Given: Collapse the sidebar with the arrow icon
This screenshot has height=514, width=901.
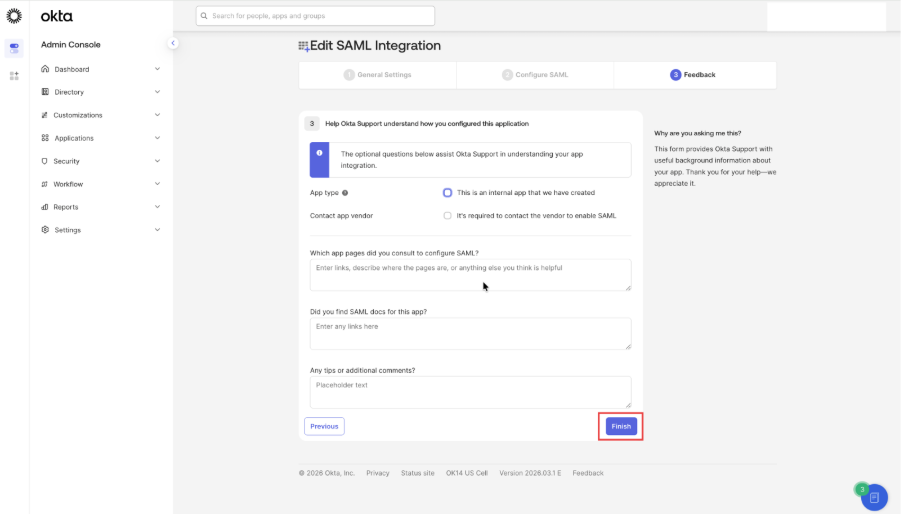Looking at the screenshot, I should (x=172, y=43).
